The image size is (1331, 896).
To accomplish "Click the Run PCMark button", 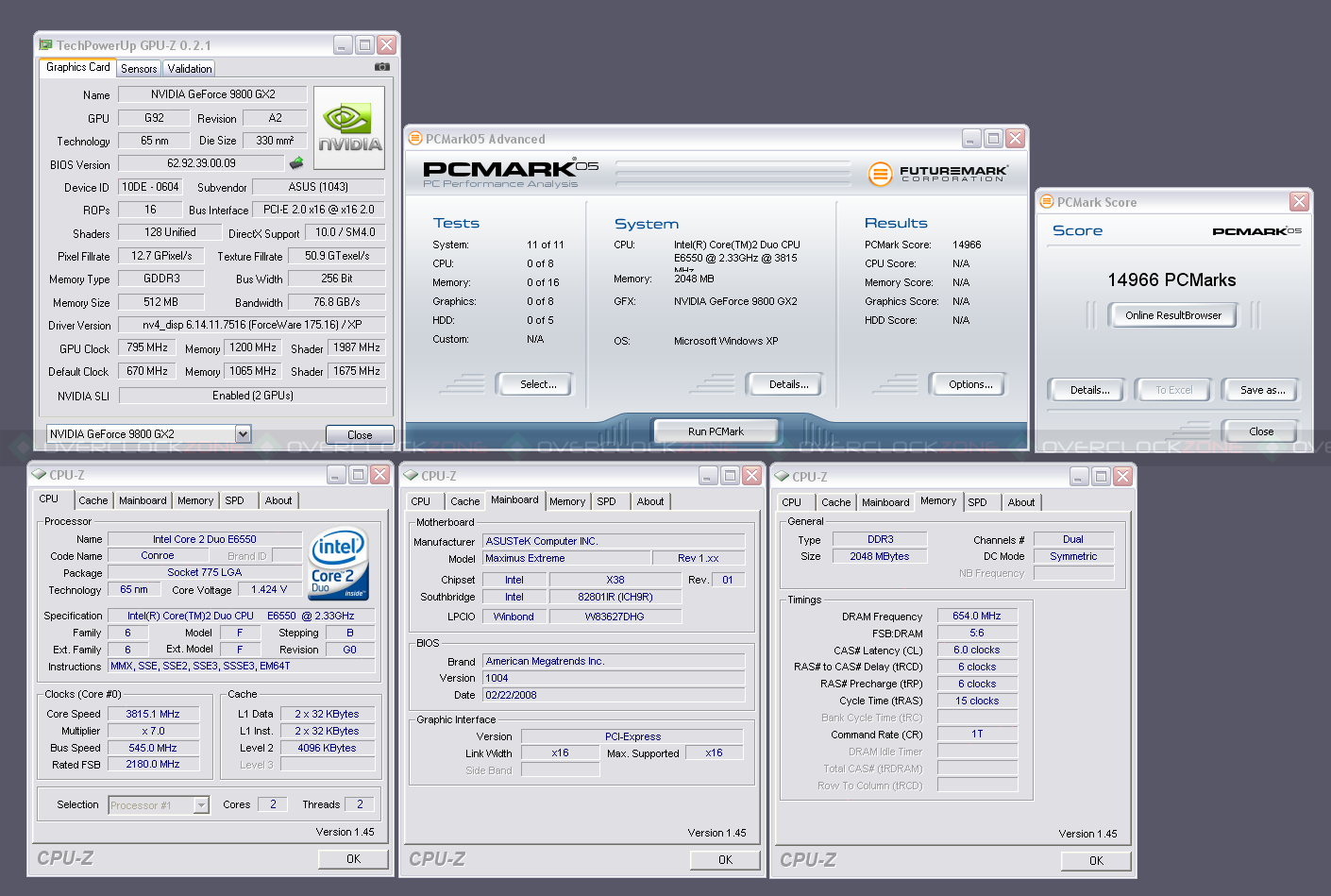I will coord(715,431).
